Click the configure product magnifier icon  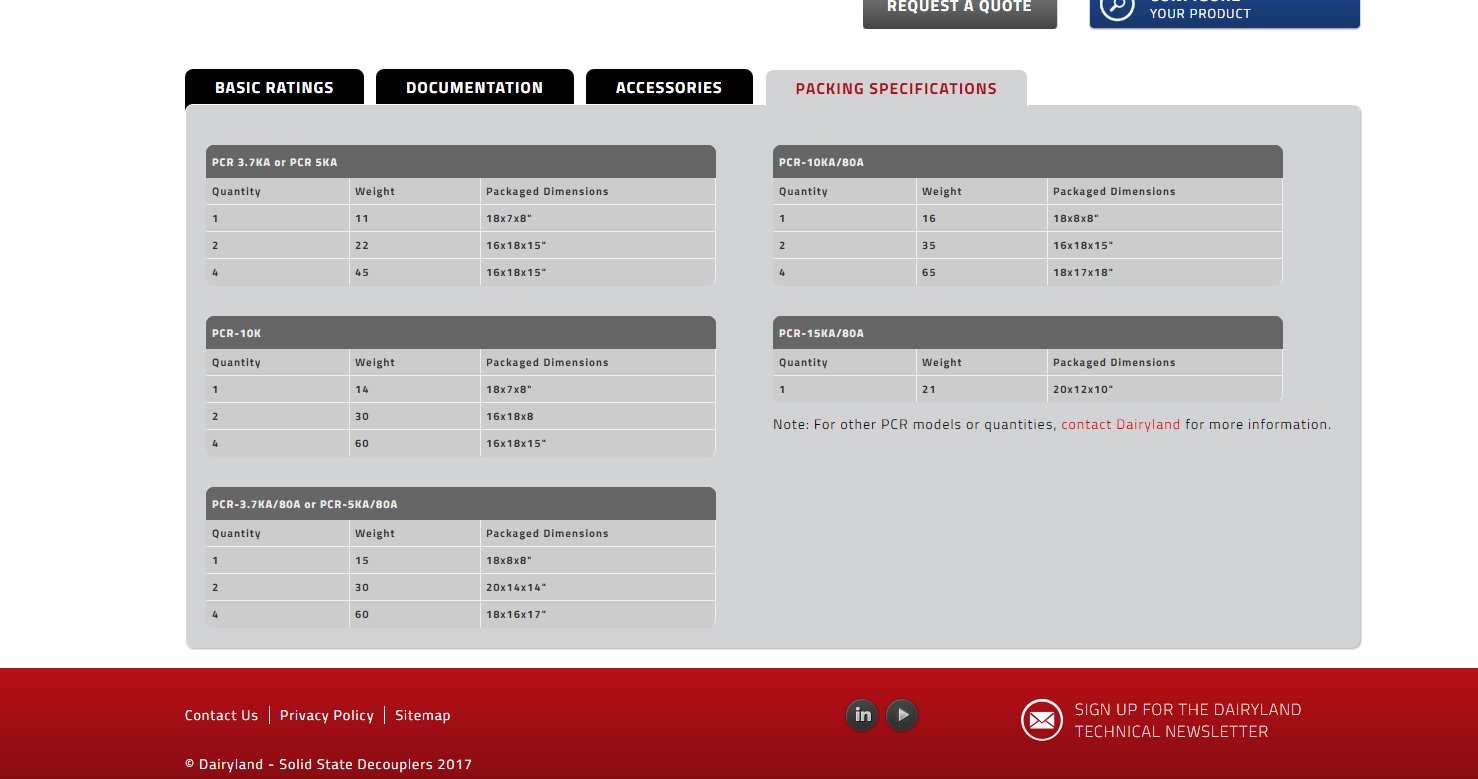tap(1117, 6)
